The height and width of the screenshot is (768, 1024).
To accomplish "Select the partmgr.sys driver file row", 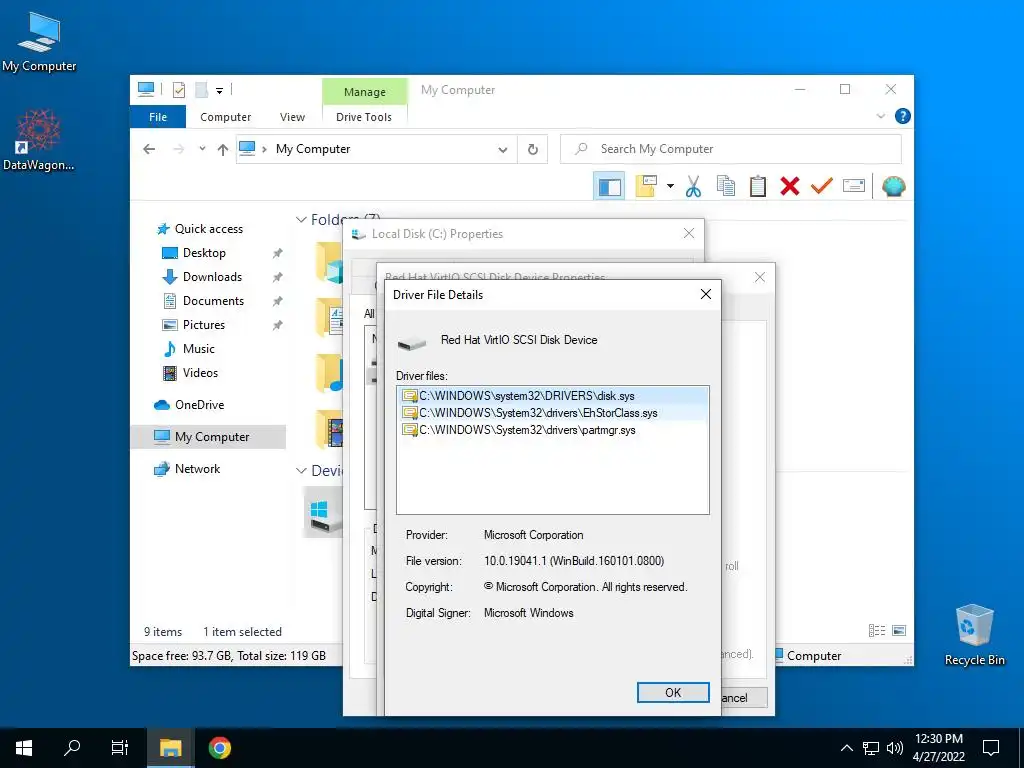I will pyautogui.click(x=552, y=430).
